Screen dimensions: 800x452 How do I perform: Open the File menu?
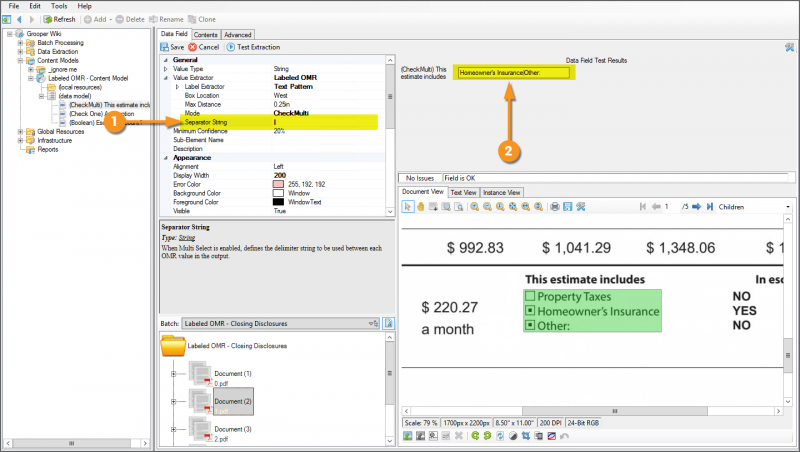tap(14, 6)
